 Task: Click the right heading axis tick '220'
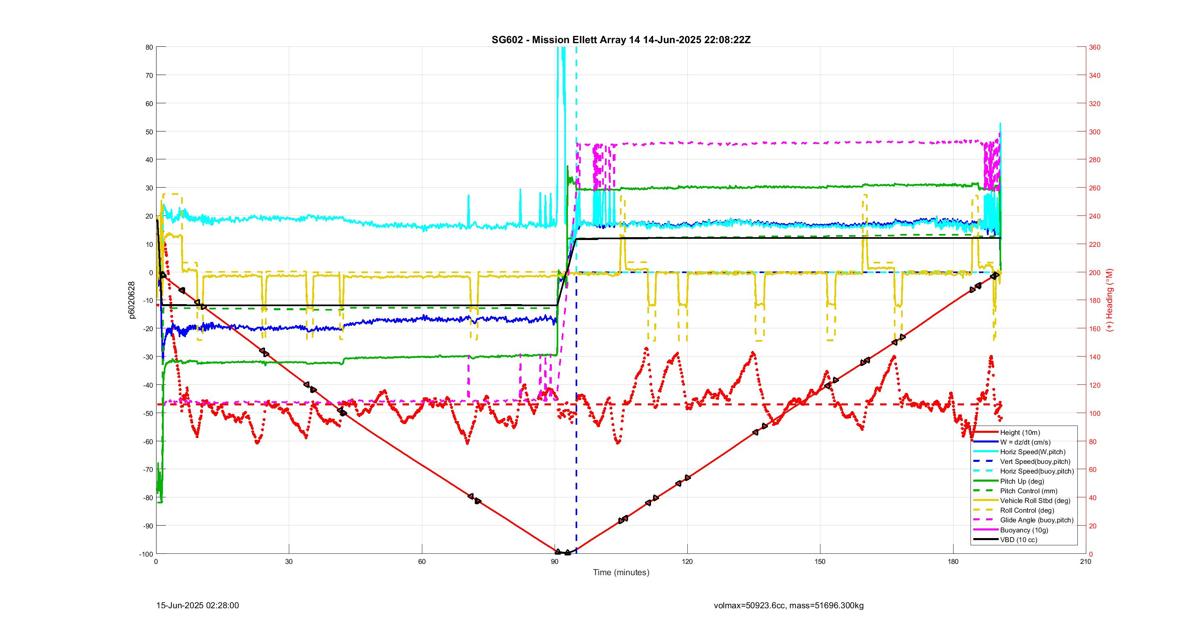point(1095,244)
